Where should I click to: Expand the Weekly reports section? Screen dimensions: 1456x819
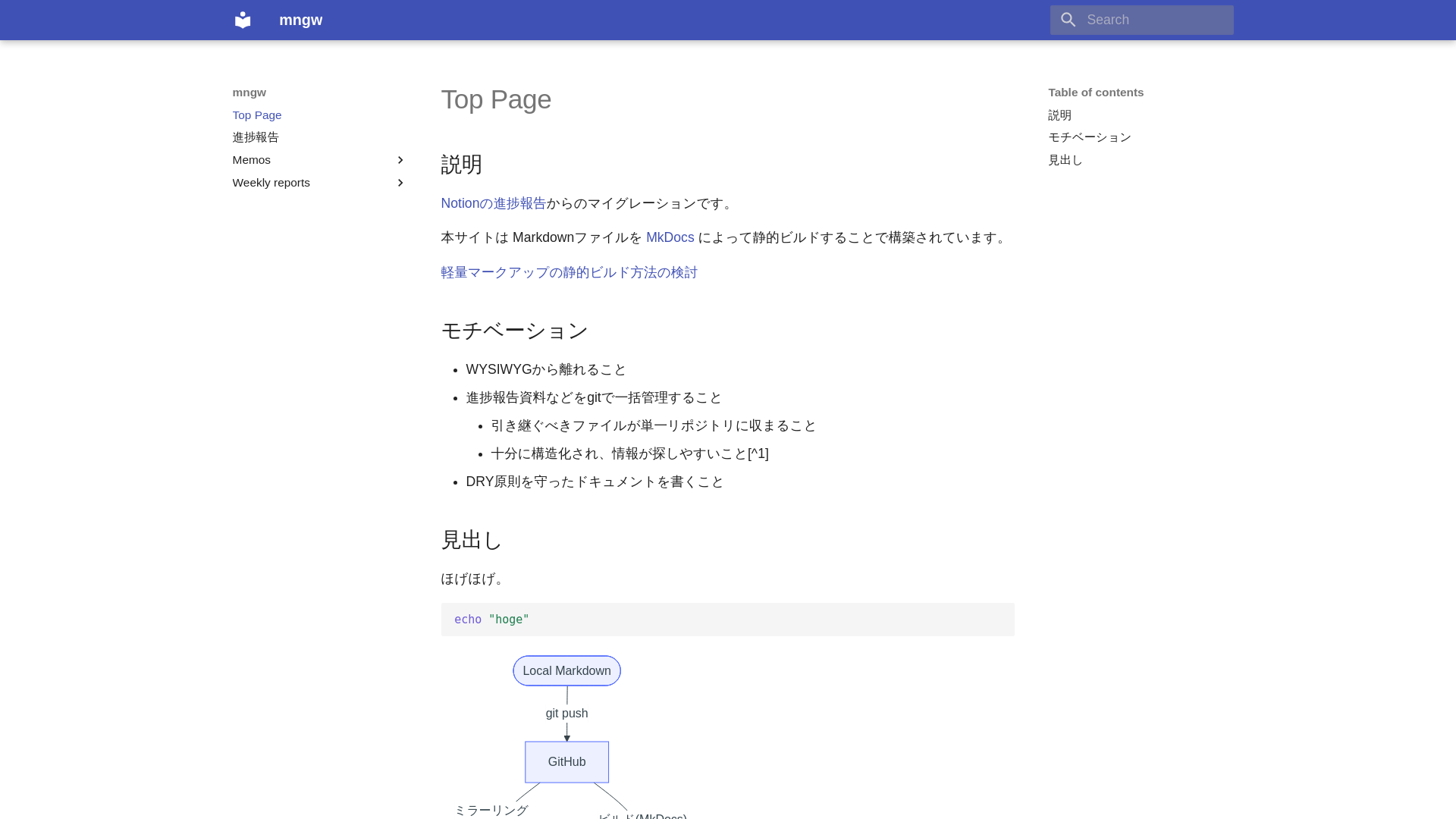[319, 183]
